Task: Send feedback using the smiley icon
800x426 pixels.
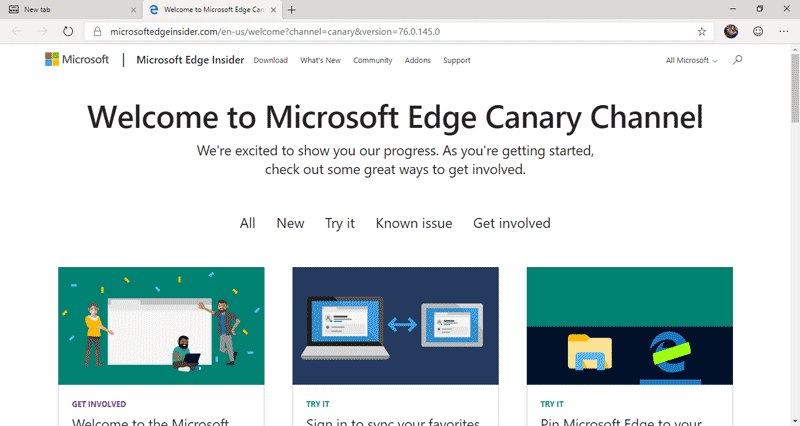Action: click(758, 32)
